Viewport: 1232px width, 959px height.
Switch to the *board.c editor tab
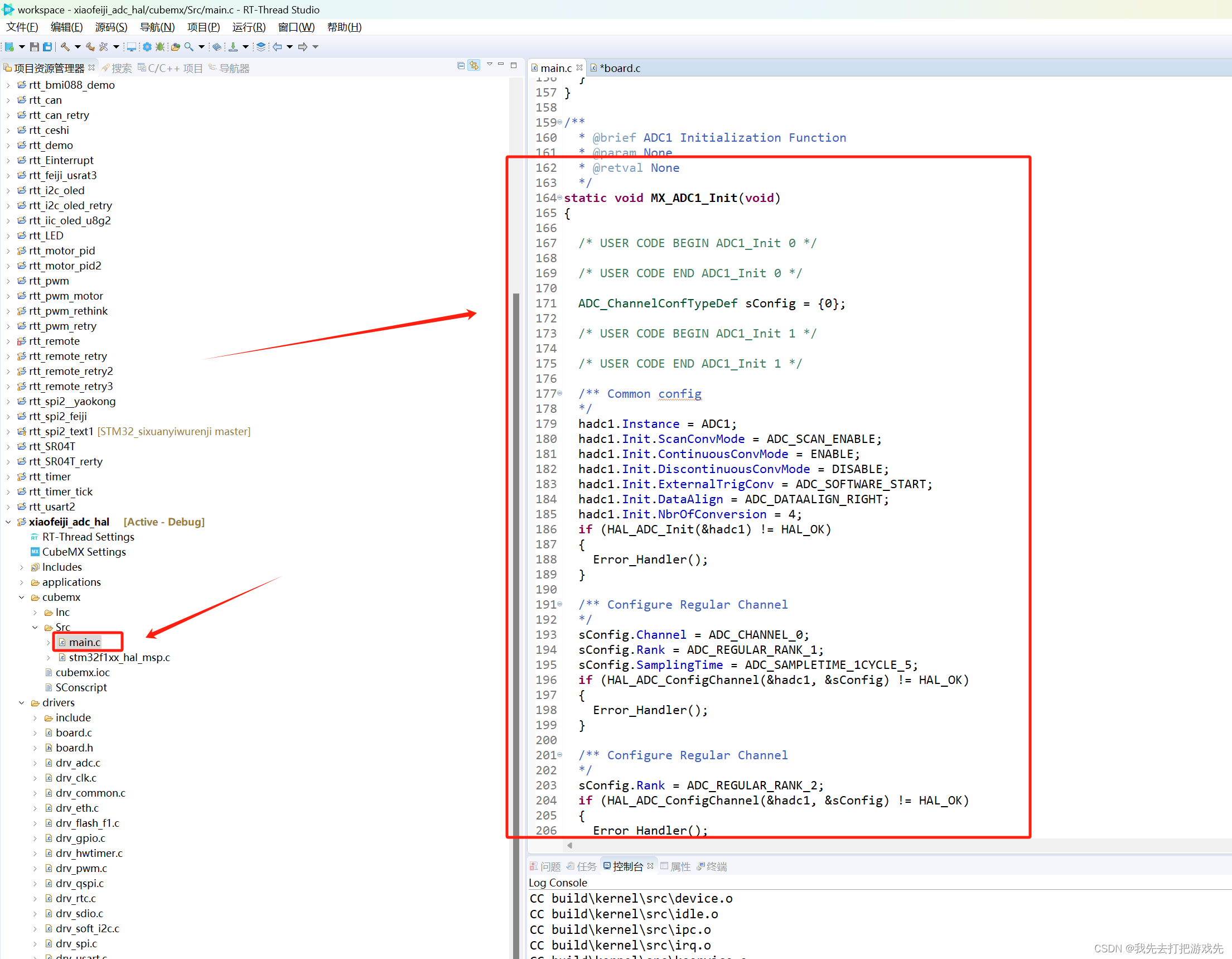[x=615, y=68]
